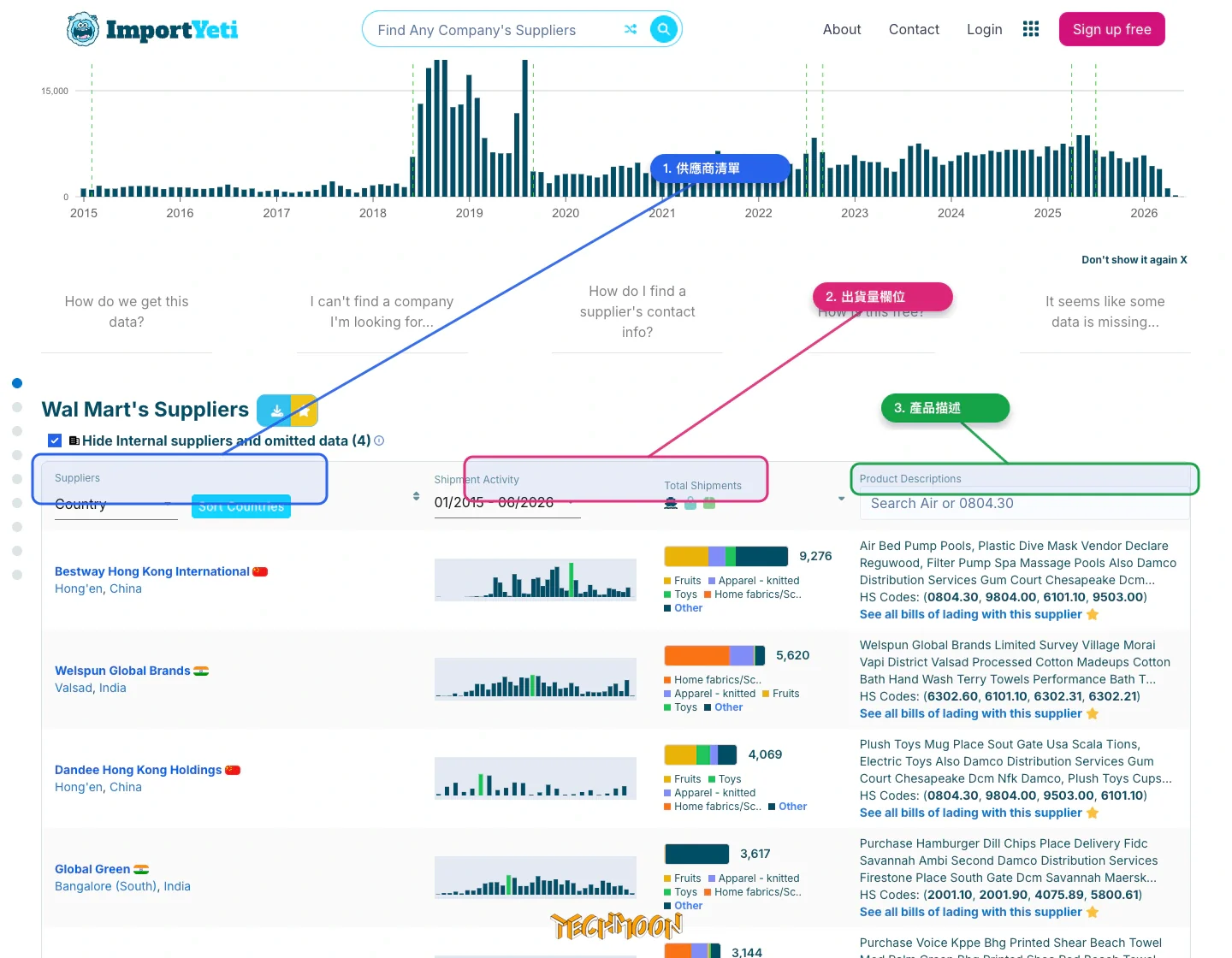
Task: Toggle the Sort Countries button
Action: pos(241,506)
